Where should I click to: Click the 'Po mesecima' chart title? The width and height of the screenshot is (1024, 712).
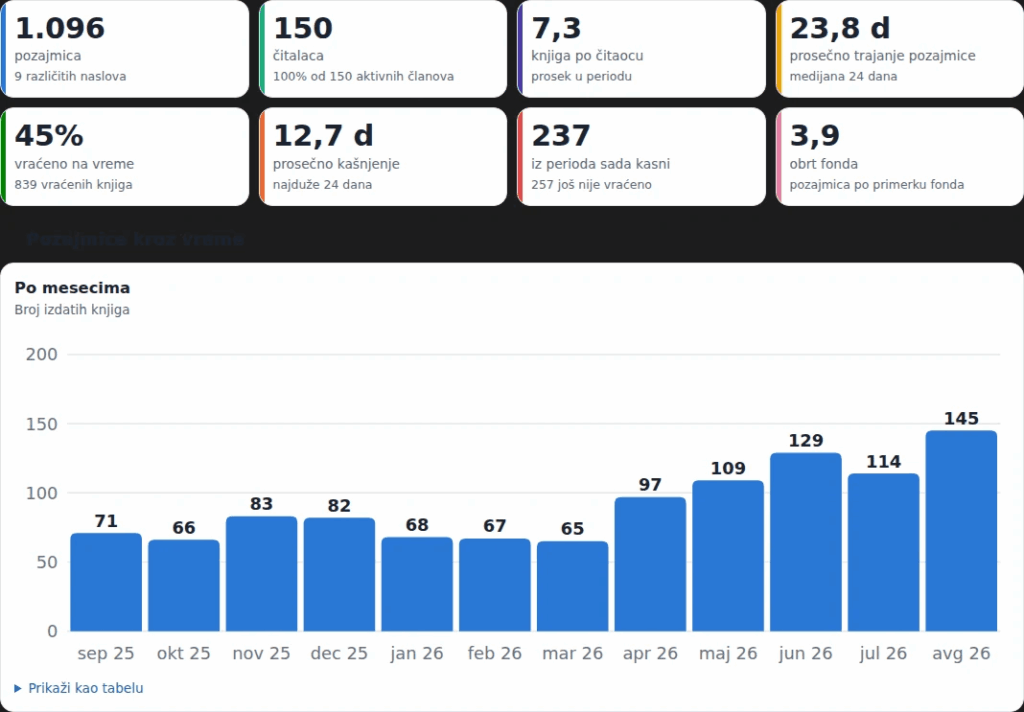pyautogui.click(x=72, y=287)
